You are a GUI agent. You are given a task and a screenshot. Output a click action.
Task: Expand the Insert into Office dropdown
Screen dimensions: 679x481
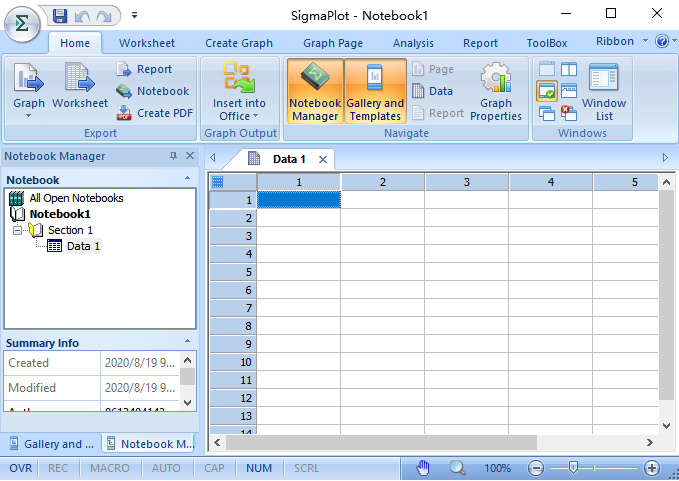pyautogui.click(x=239, y=103)
